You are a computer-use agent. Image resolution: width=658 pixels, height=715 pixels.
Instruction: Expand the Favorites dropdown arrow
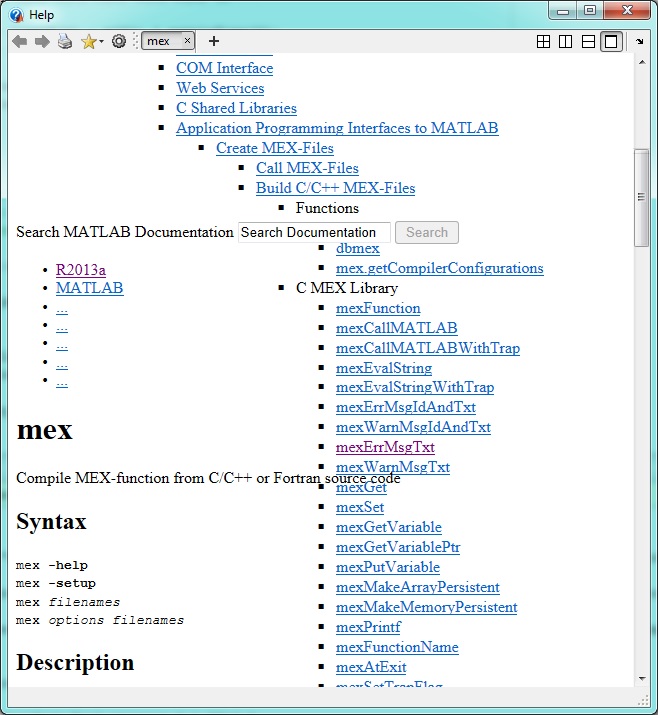(x=101, y=42)
